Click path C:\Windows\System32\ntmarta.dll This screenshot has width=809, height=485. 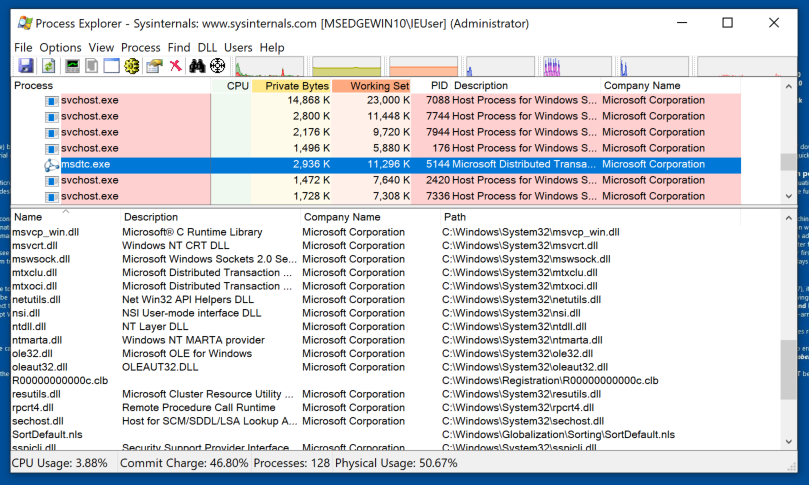tap(522, 341)
